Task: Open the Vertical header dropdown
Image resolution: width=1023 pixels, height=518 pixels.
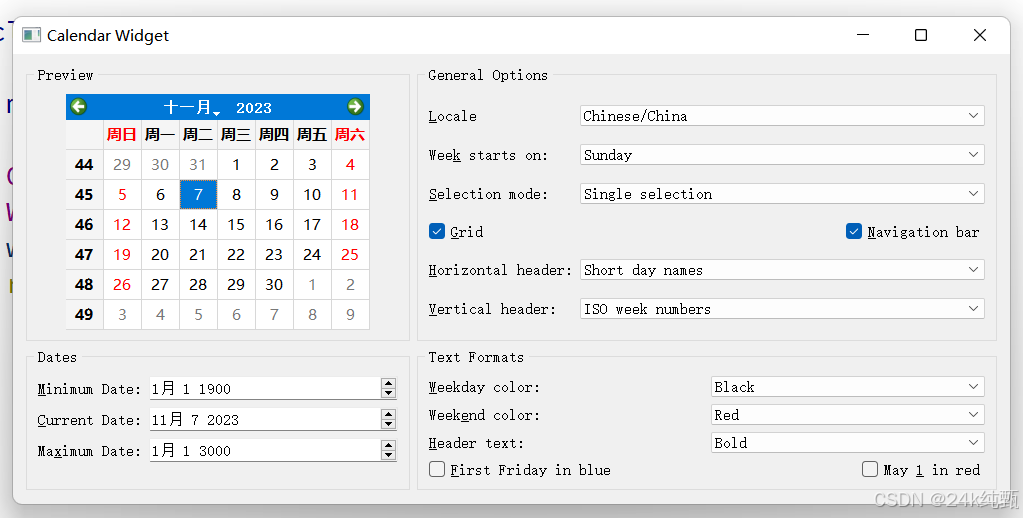Action: pos(782,309)
